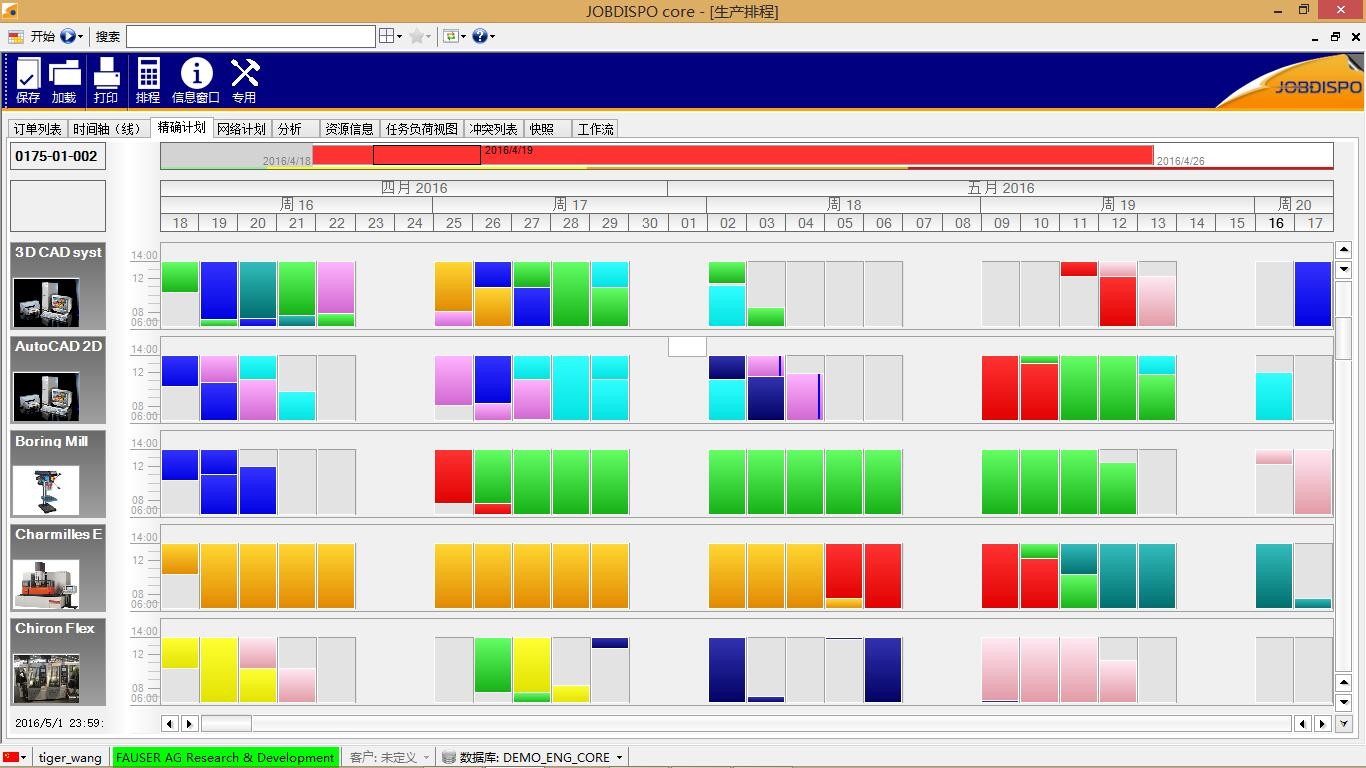Viewport: 1366px width, 768px height.
Task: Select the 任务负荷视图 tab
Action: (x=422, y=129)
